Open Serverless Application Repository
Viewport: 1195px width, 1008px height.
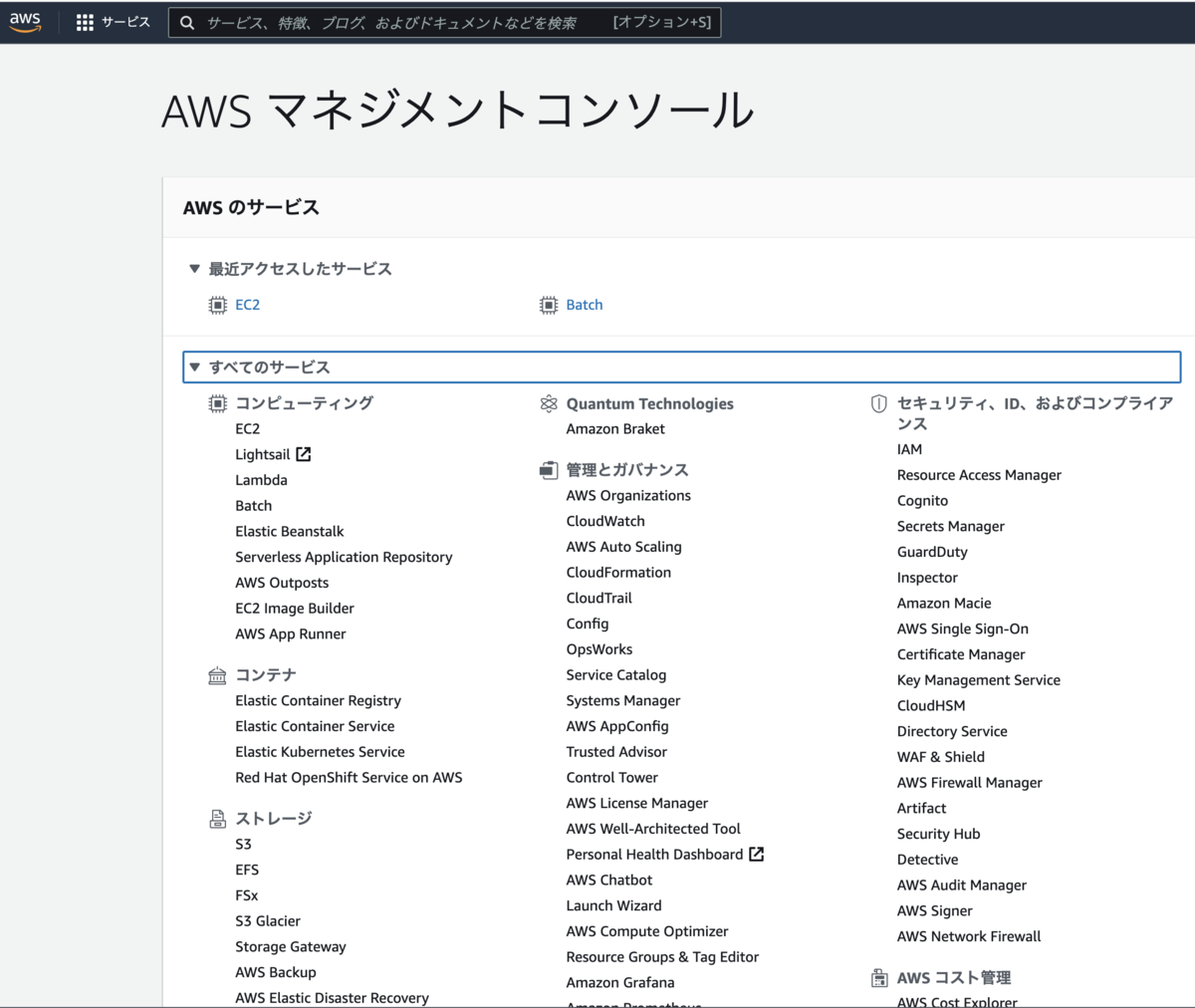tap(344, 558)
